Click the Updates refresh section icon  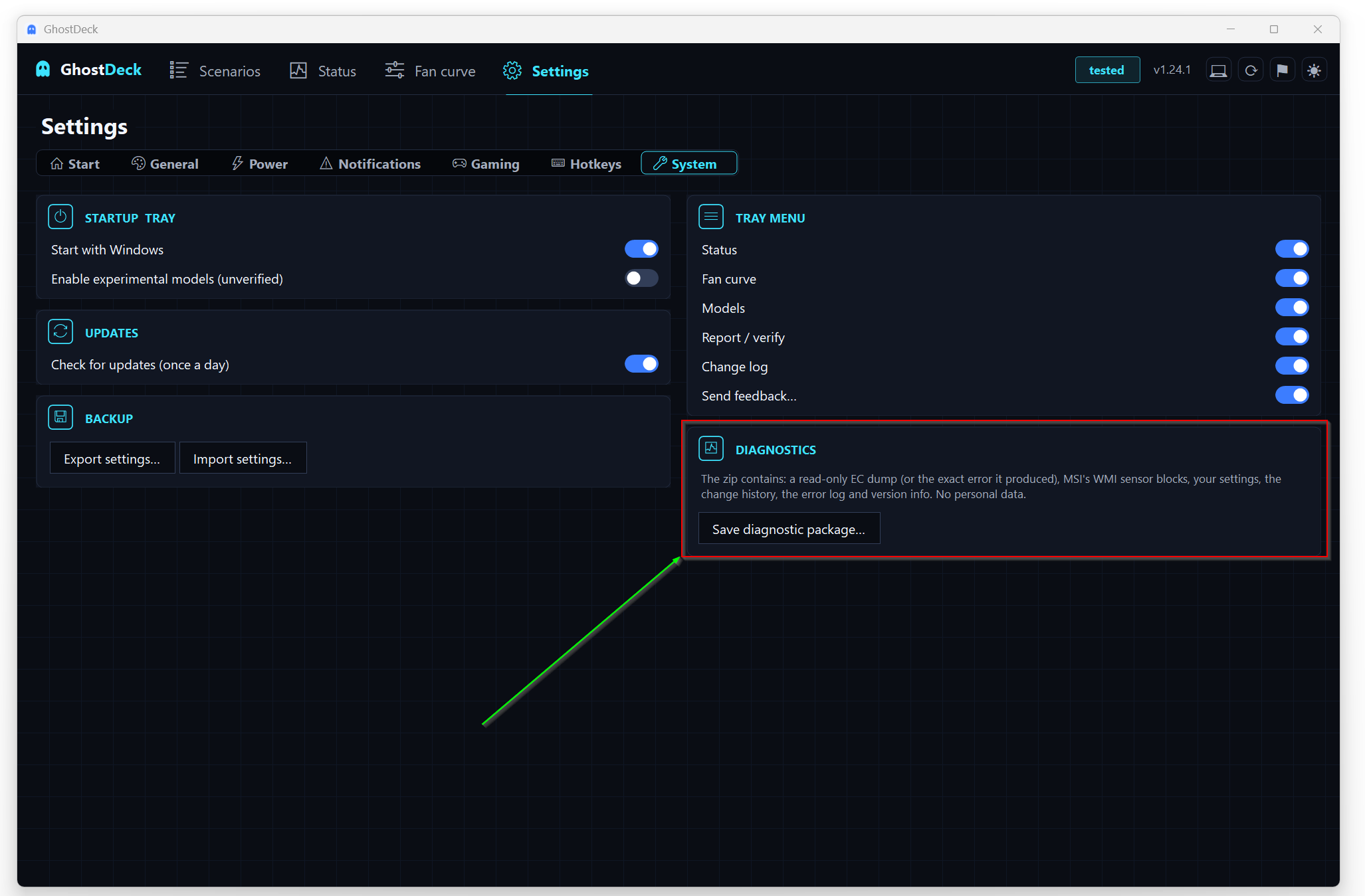pyautogui.click(x=60, y=332)
